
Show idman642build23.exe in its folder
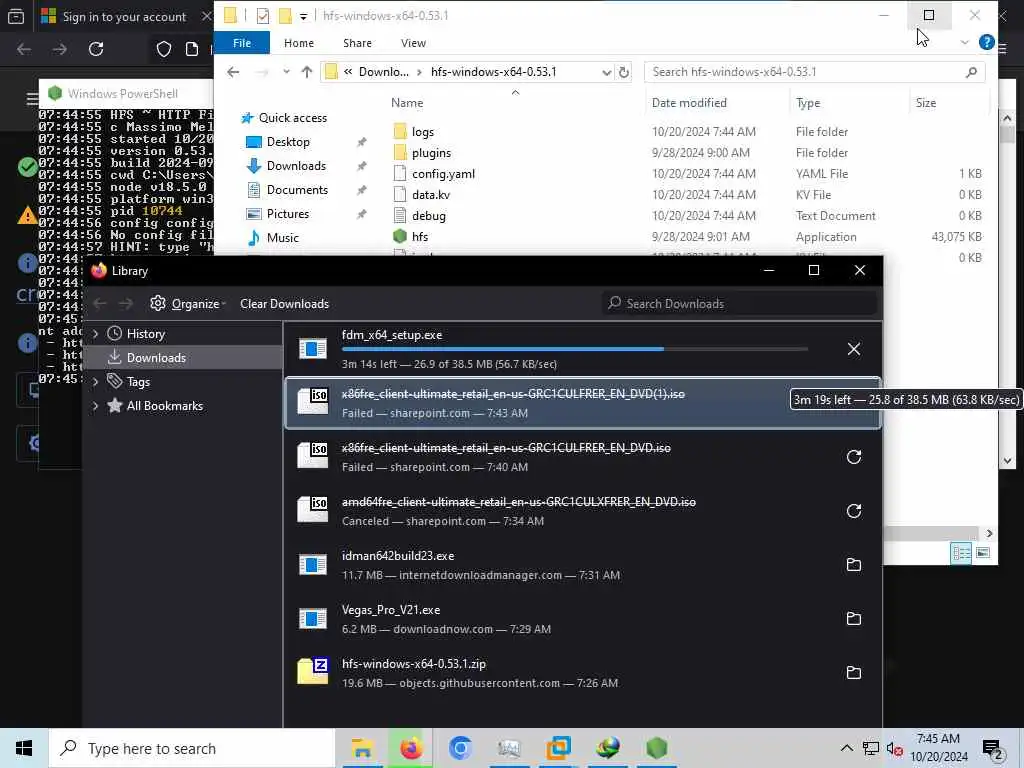[854, 565]
